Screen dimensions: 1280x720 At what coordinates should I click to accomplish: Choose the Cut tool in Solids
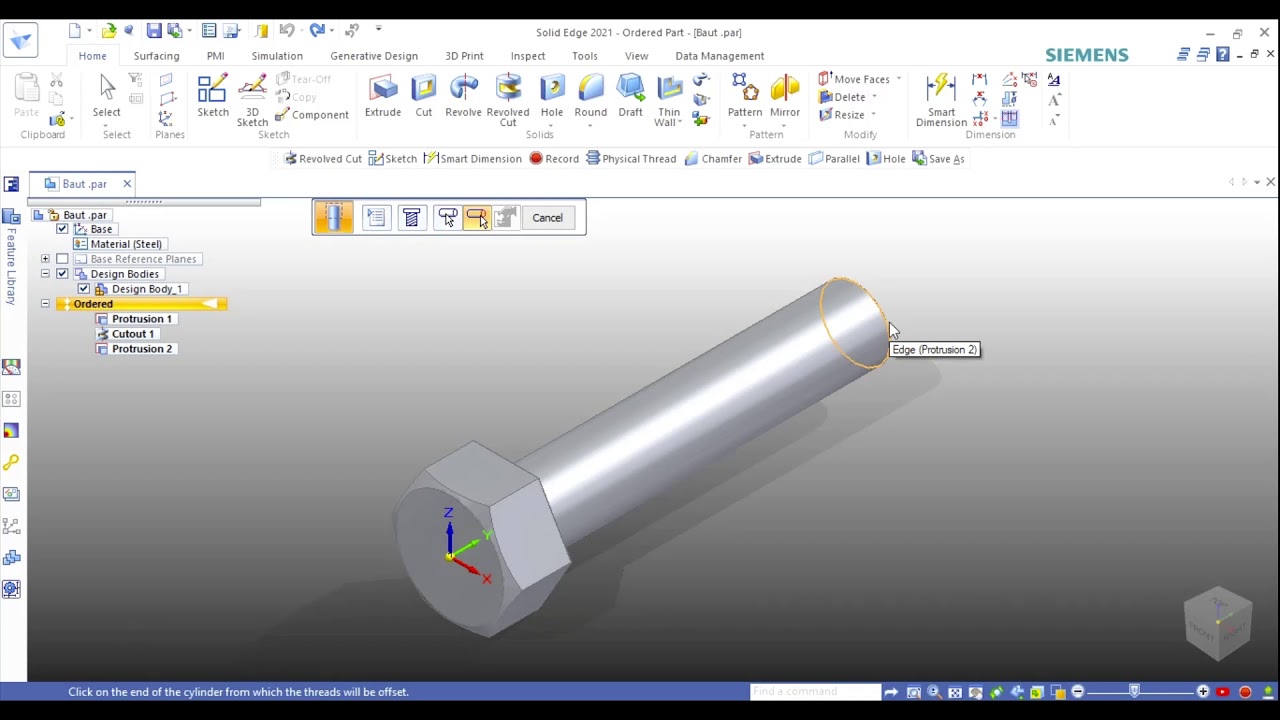423,96
